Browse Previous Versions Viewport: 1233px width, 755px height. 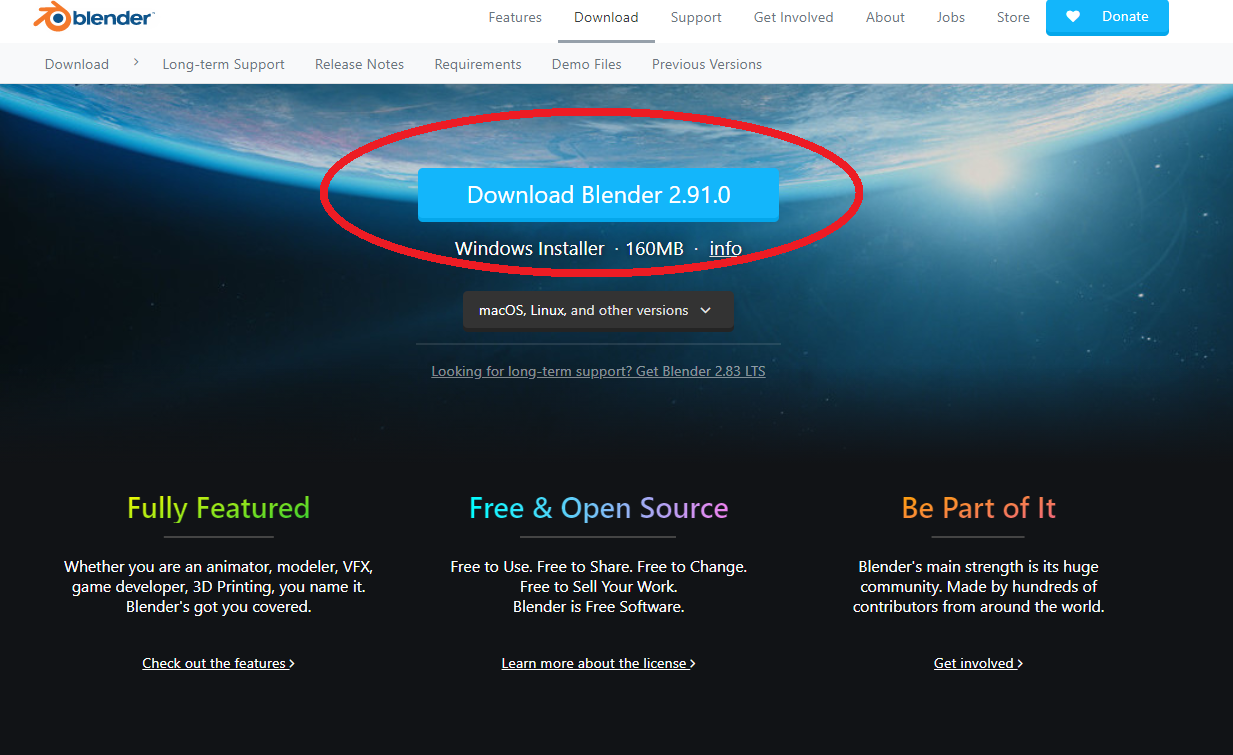click(707, 64)
